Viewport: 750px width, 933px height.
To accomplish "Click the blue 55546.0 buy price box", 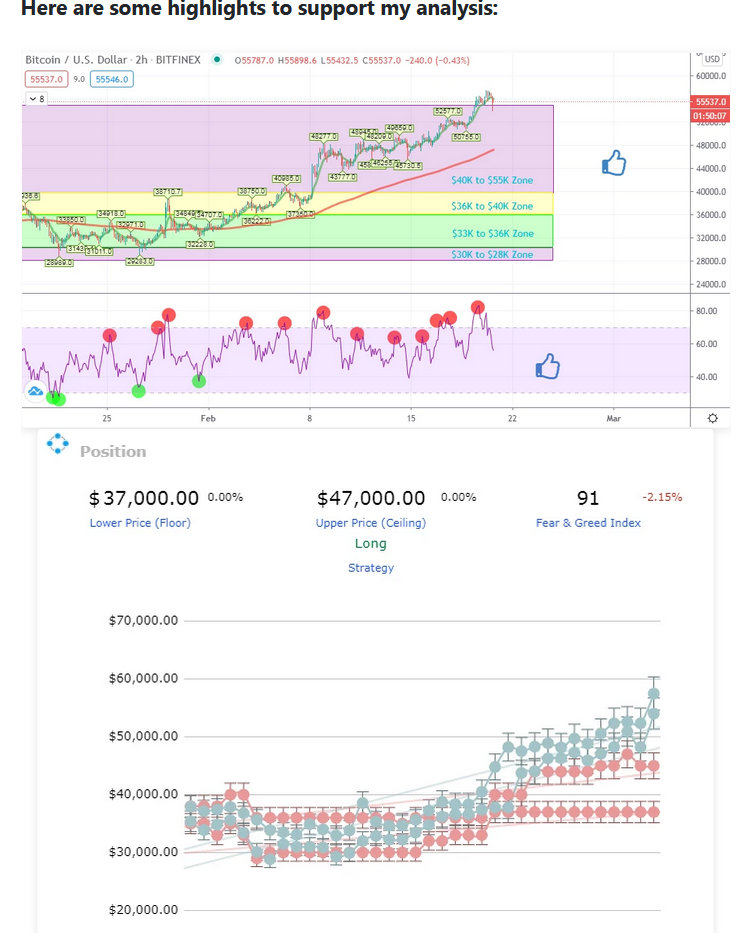I will coord(112,79).
